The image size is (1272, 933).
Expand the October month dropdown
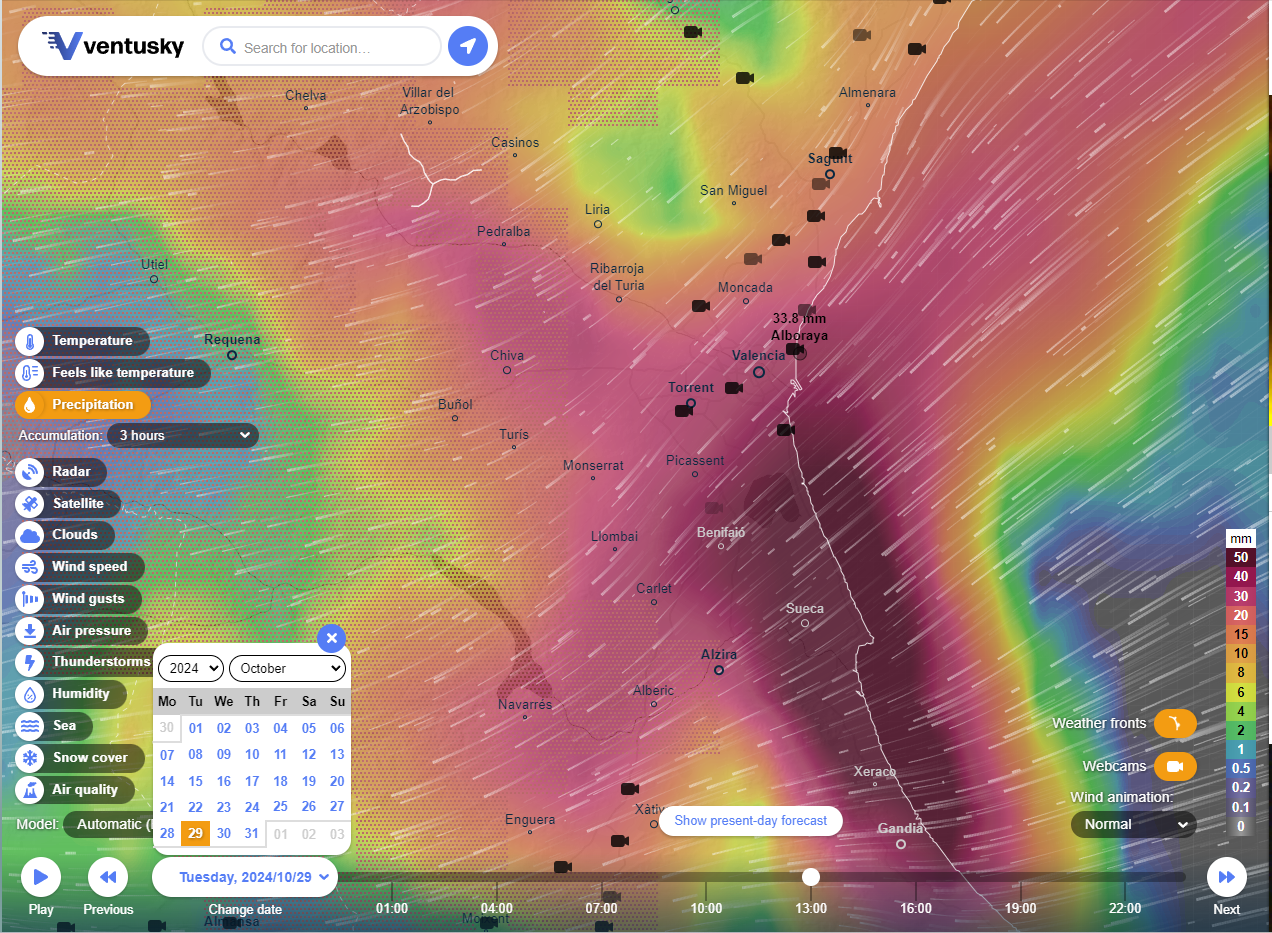[287, 668]
